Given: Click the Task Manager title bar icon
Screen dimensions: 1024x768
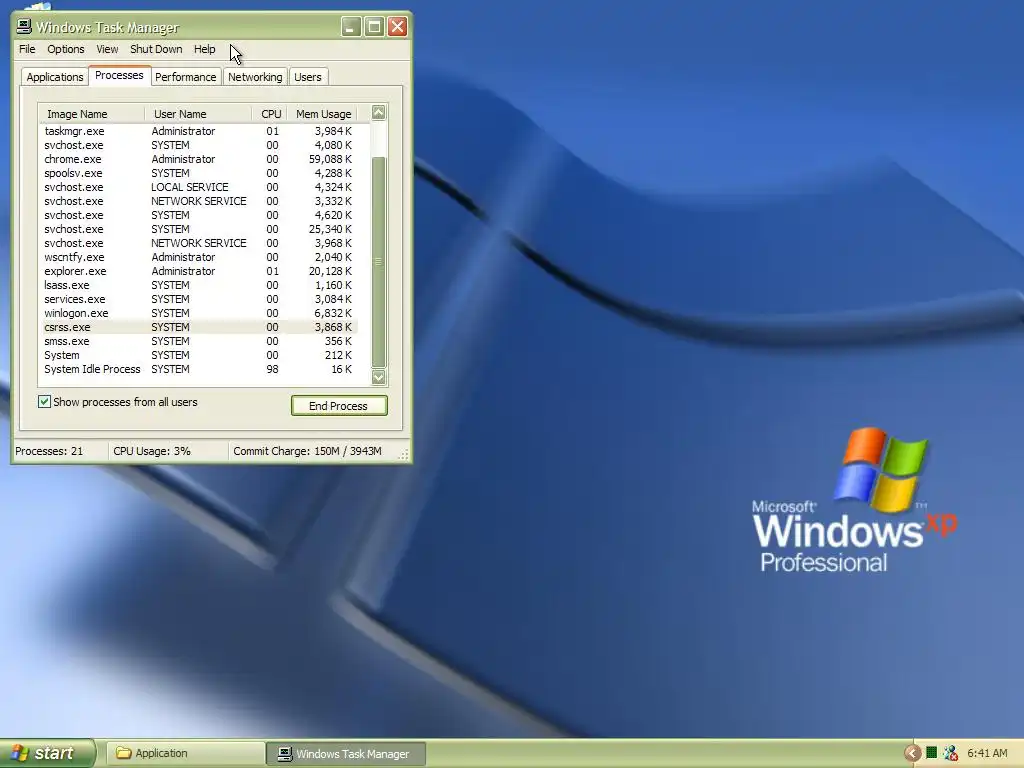Looking at the screenshot, I should [x=24, y=26].
